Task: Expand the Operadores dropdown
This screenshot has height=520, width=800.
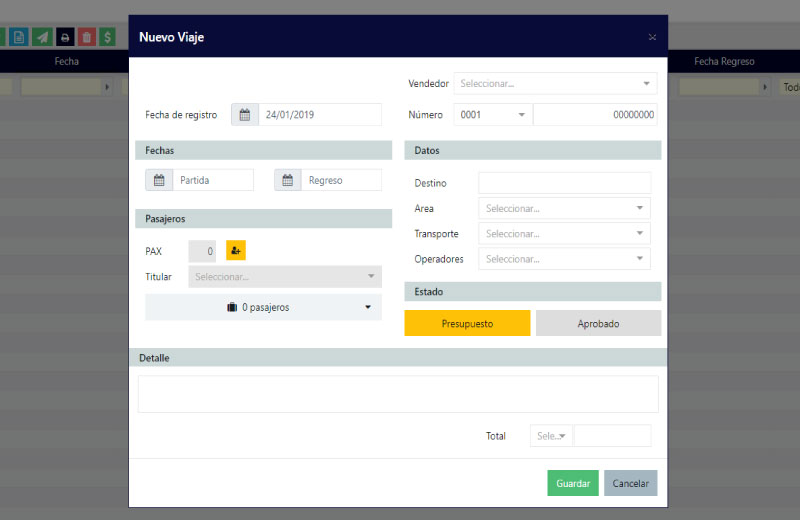Action: coord(564,259)
